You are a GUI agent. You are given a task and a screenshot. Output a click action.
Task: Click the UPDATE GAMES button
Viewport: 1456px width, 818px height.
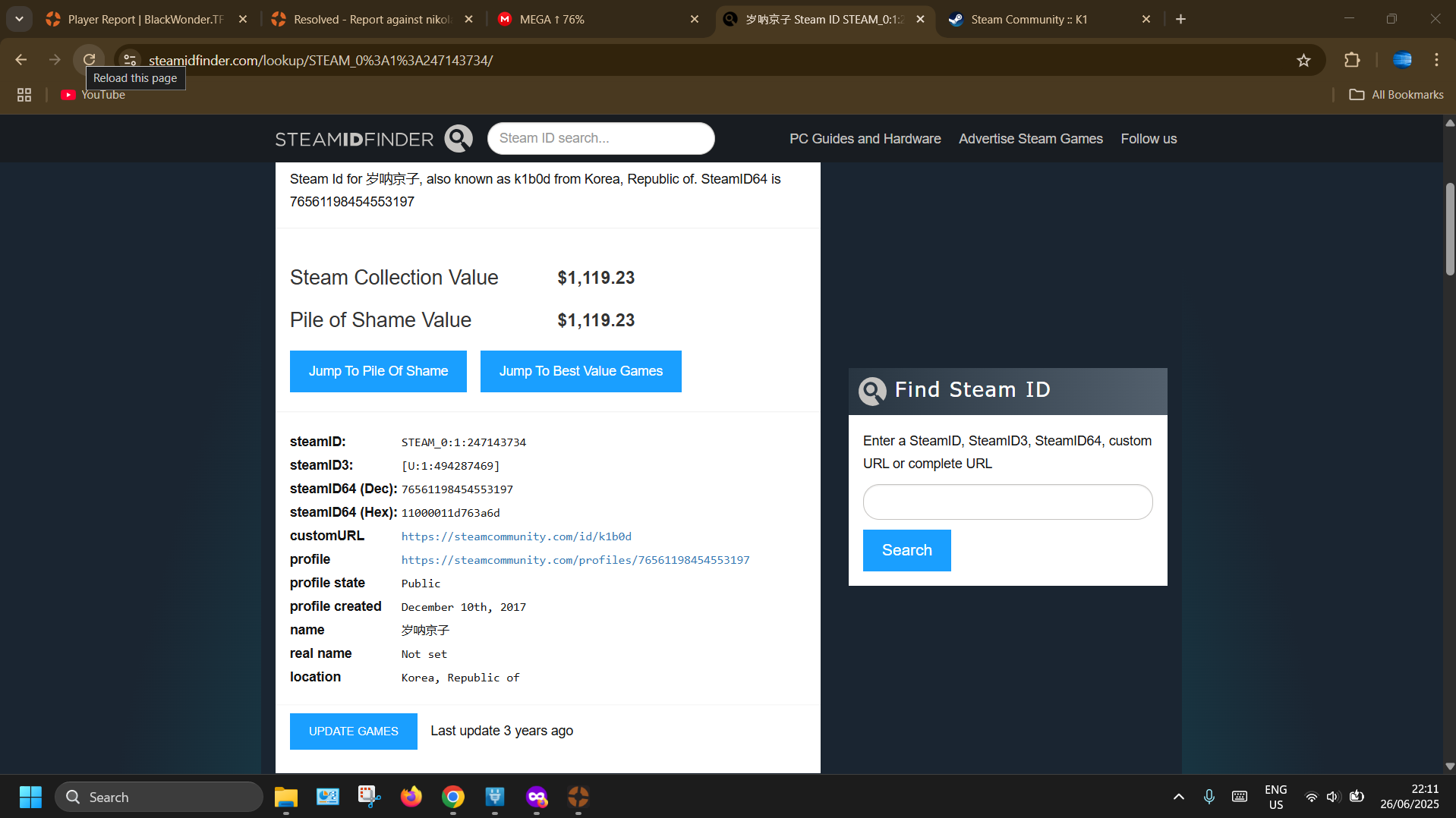pos(353,731)
